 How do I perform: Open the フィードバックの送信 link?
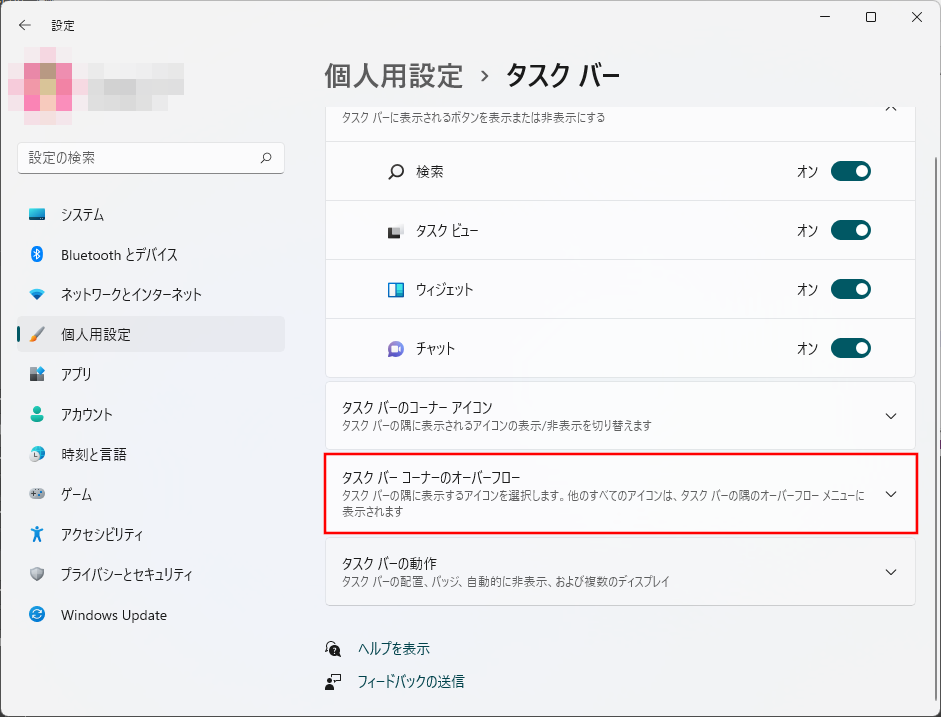[410, 682]
